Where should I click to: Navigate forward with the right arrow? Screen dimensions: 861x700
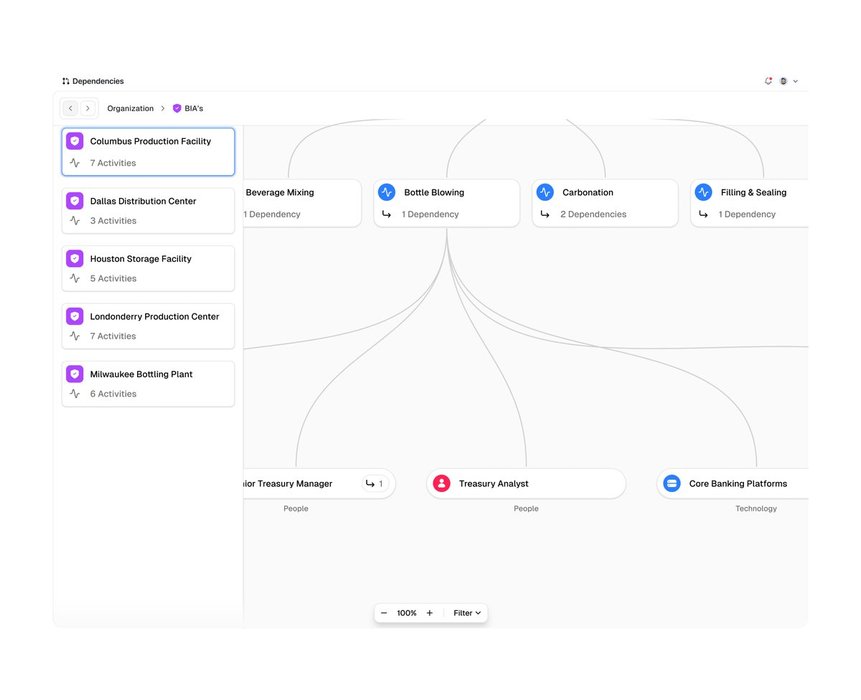88,108
